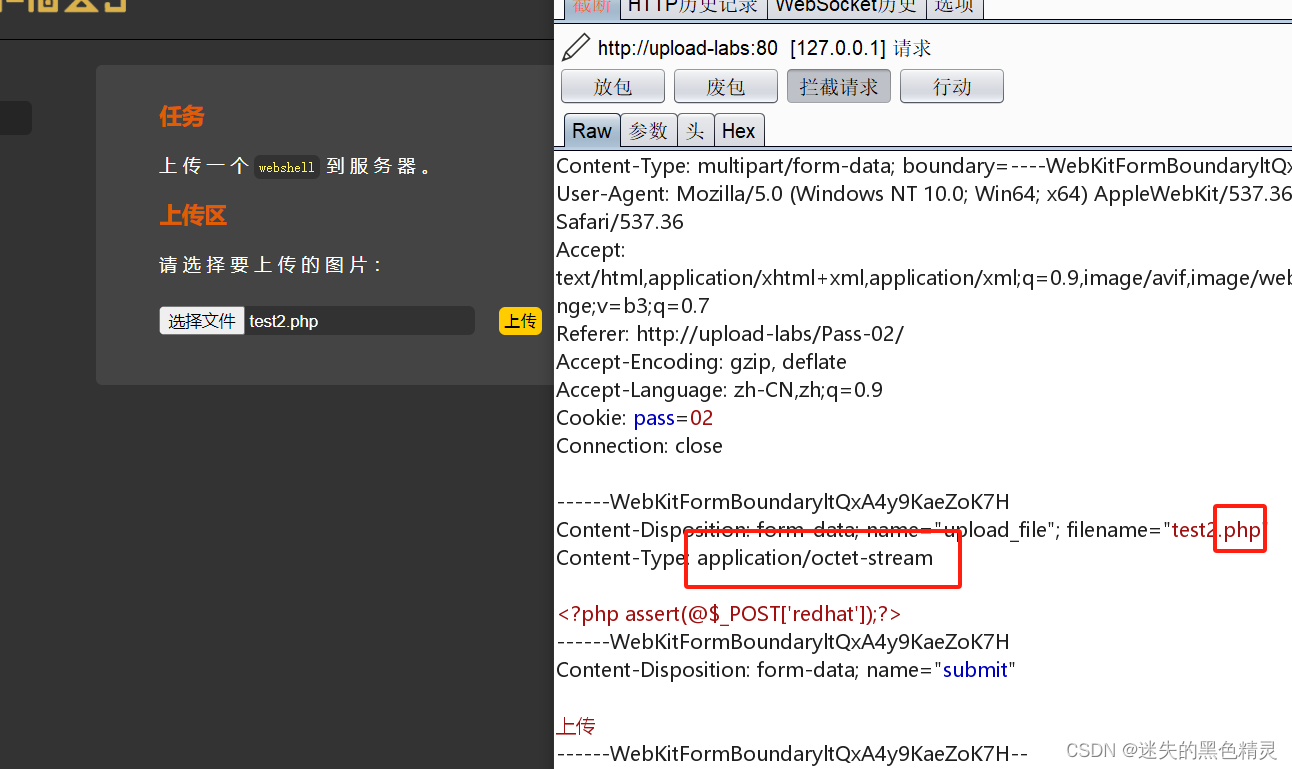The image size is (1292, 769).
Task: Open the 截断 intercept tab
Action: [x=591, y=7]
